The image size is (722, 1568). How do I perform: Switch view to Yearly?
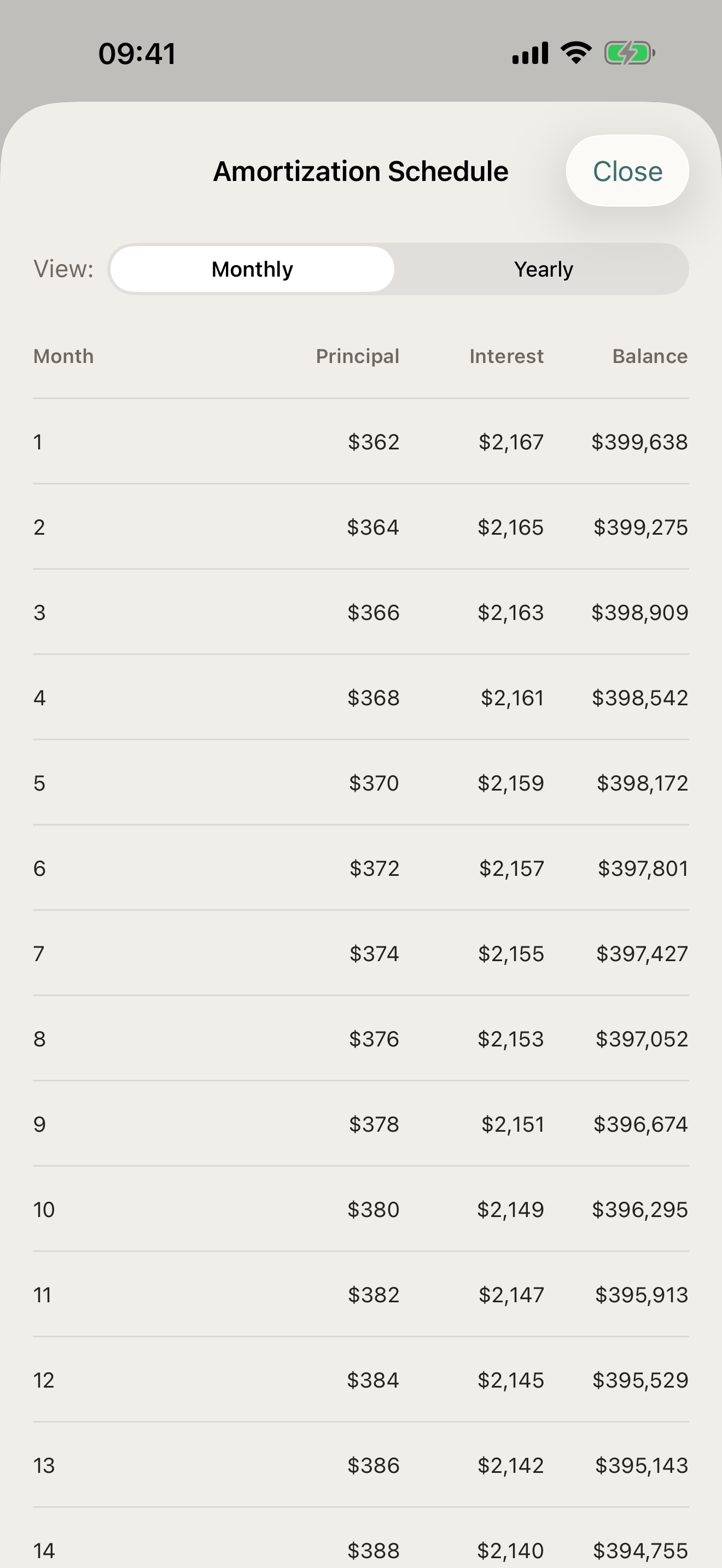coord(543,269)
